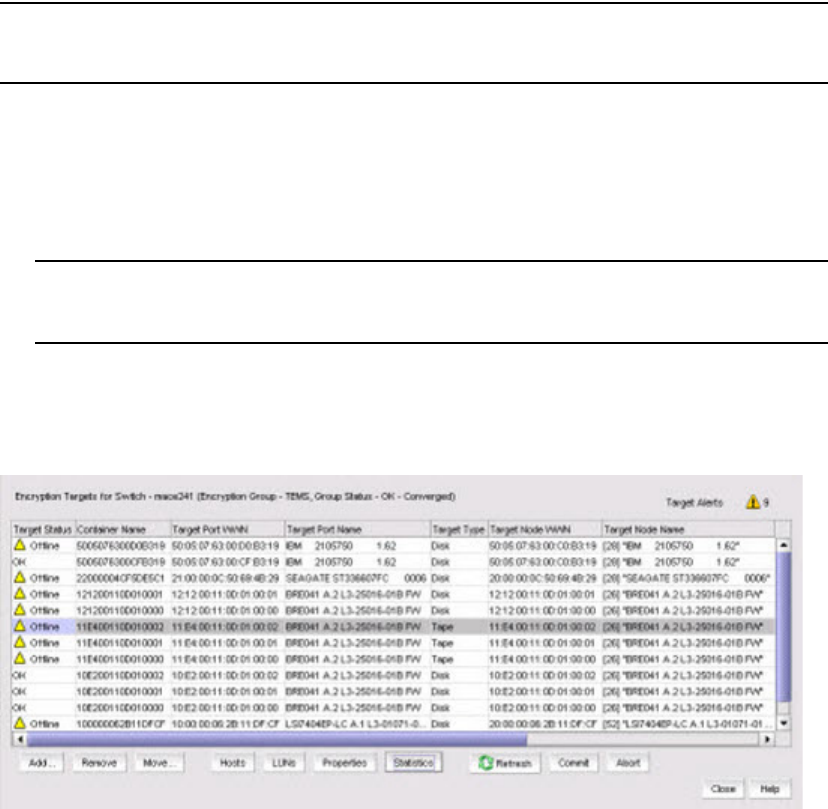828x809 pixels.
Task: Click the horizontal scrollbar left arrow
Action: coord(20,739)
